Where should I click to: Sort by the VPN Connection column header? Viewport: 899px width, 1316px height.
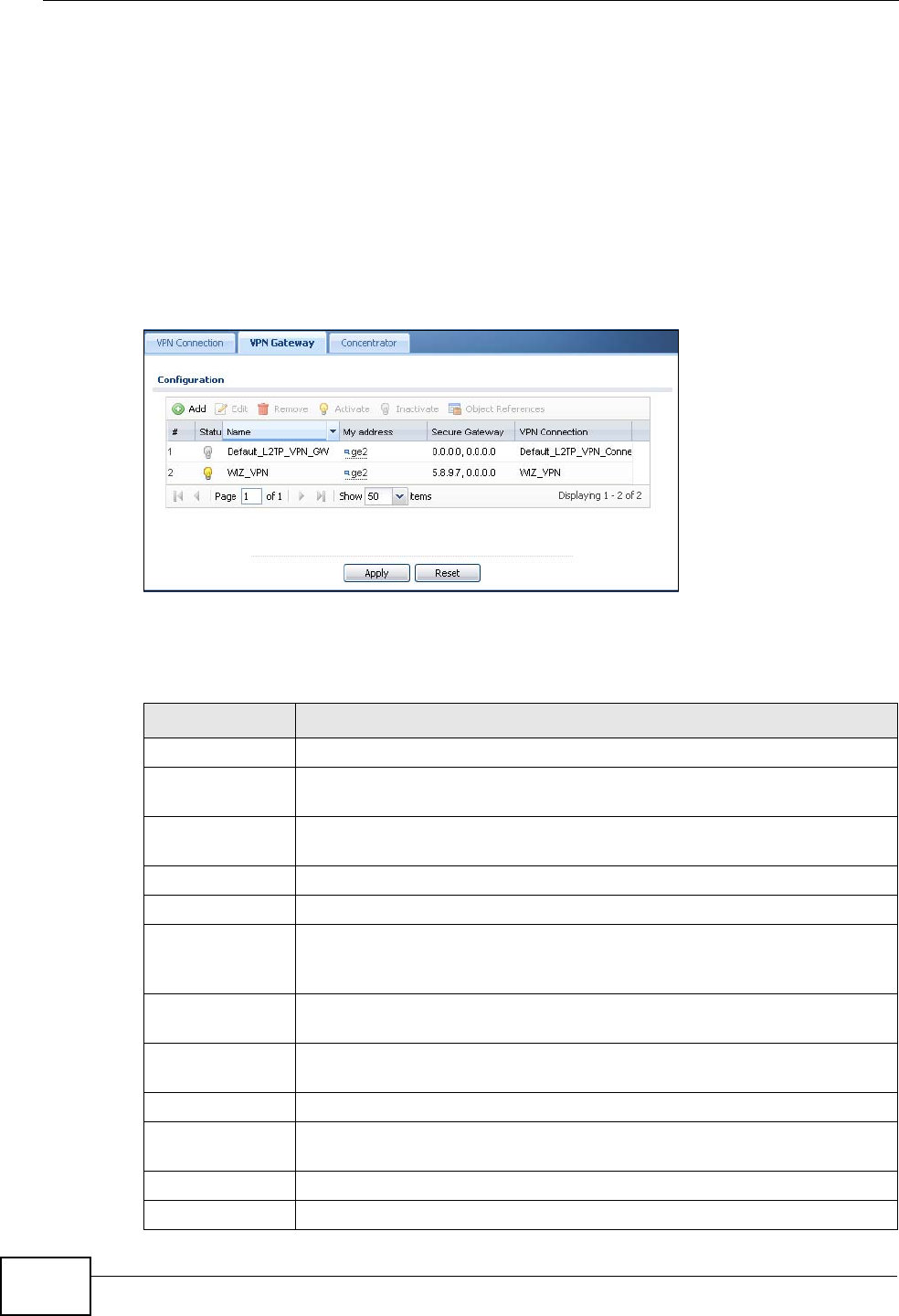pyautogui.click(x=574, y=431)
